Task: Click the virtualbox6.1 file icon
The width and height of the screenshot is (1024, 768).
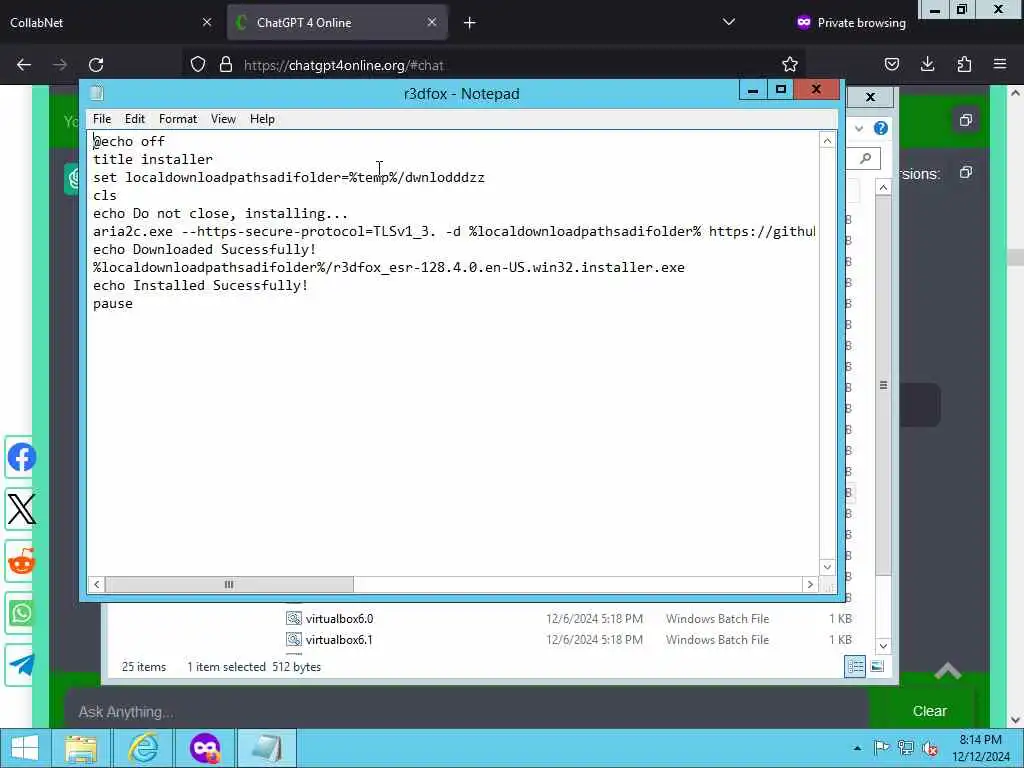Action: tap(294, 639)
